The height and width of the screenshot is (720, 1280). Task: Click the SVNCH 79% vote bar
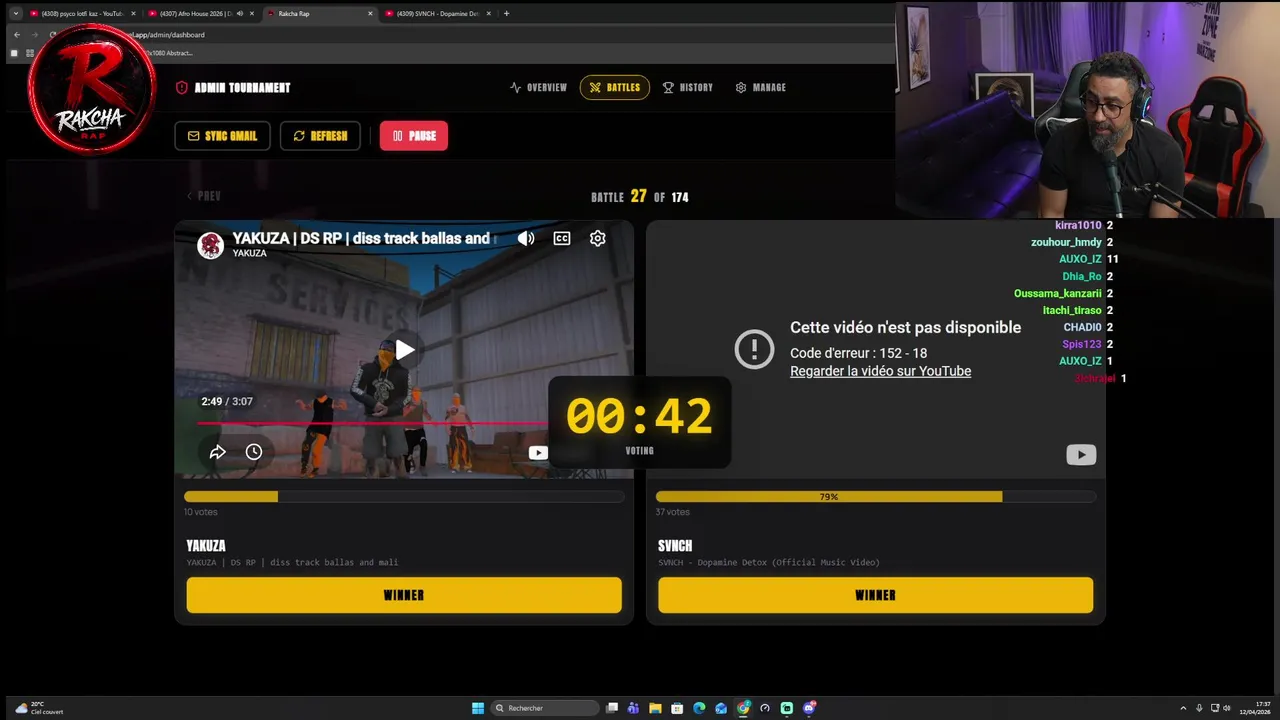point(875,497)
